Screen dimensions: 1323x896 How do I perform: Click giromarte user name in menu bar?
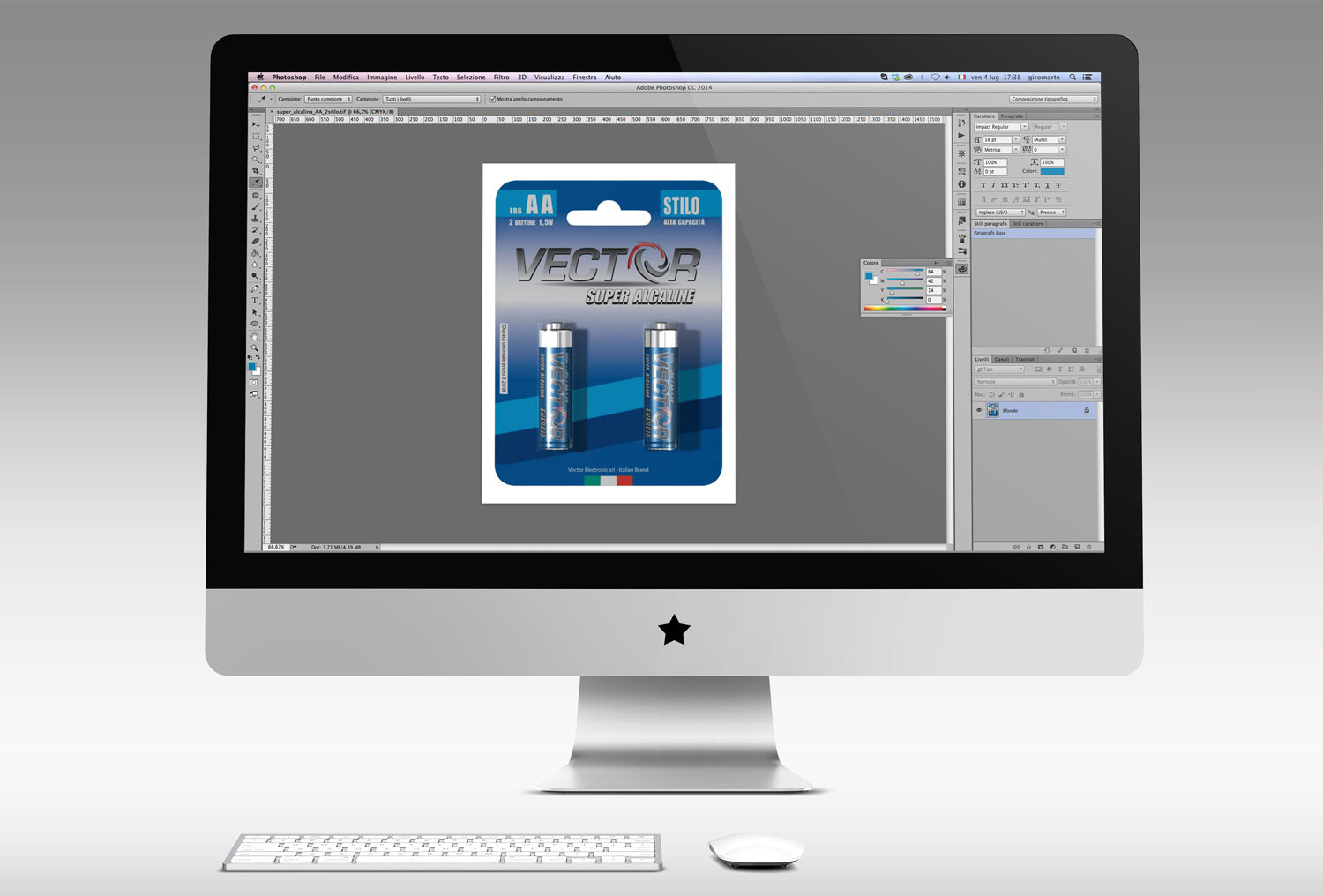[1043, 77]
